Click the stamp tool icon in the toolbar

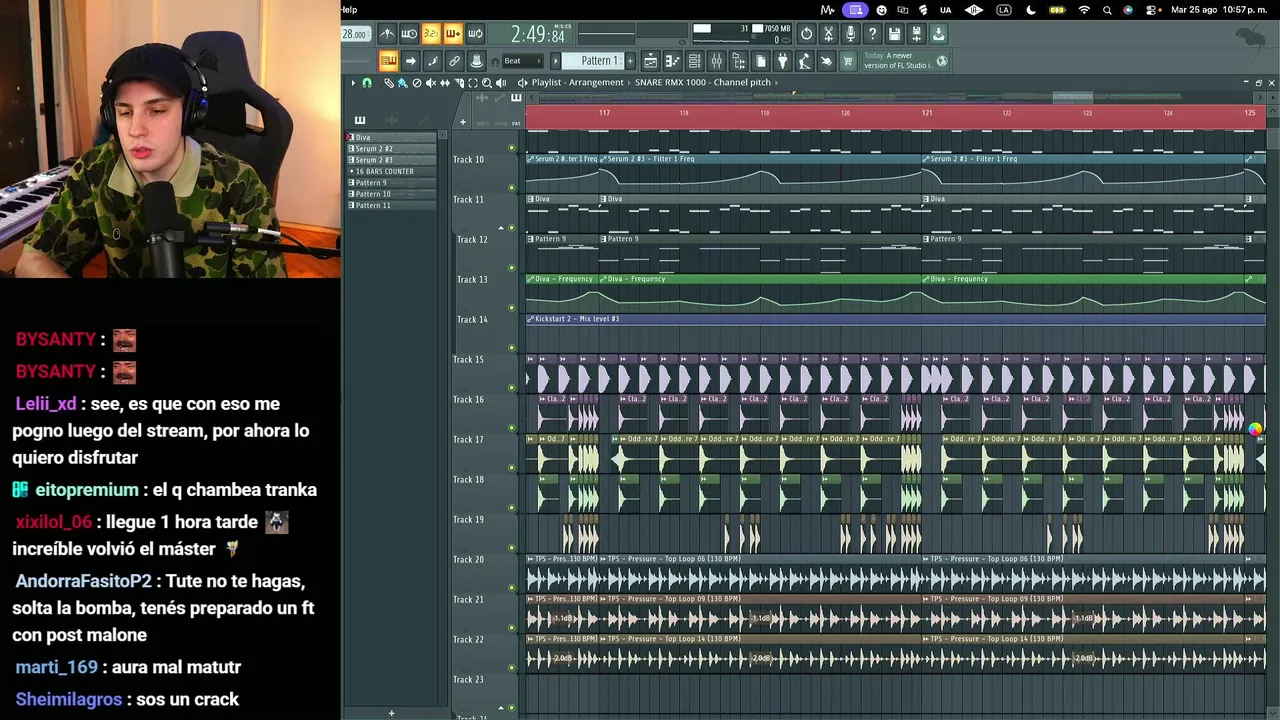coord(476,61)
